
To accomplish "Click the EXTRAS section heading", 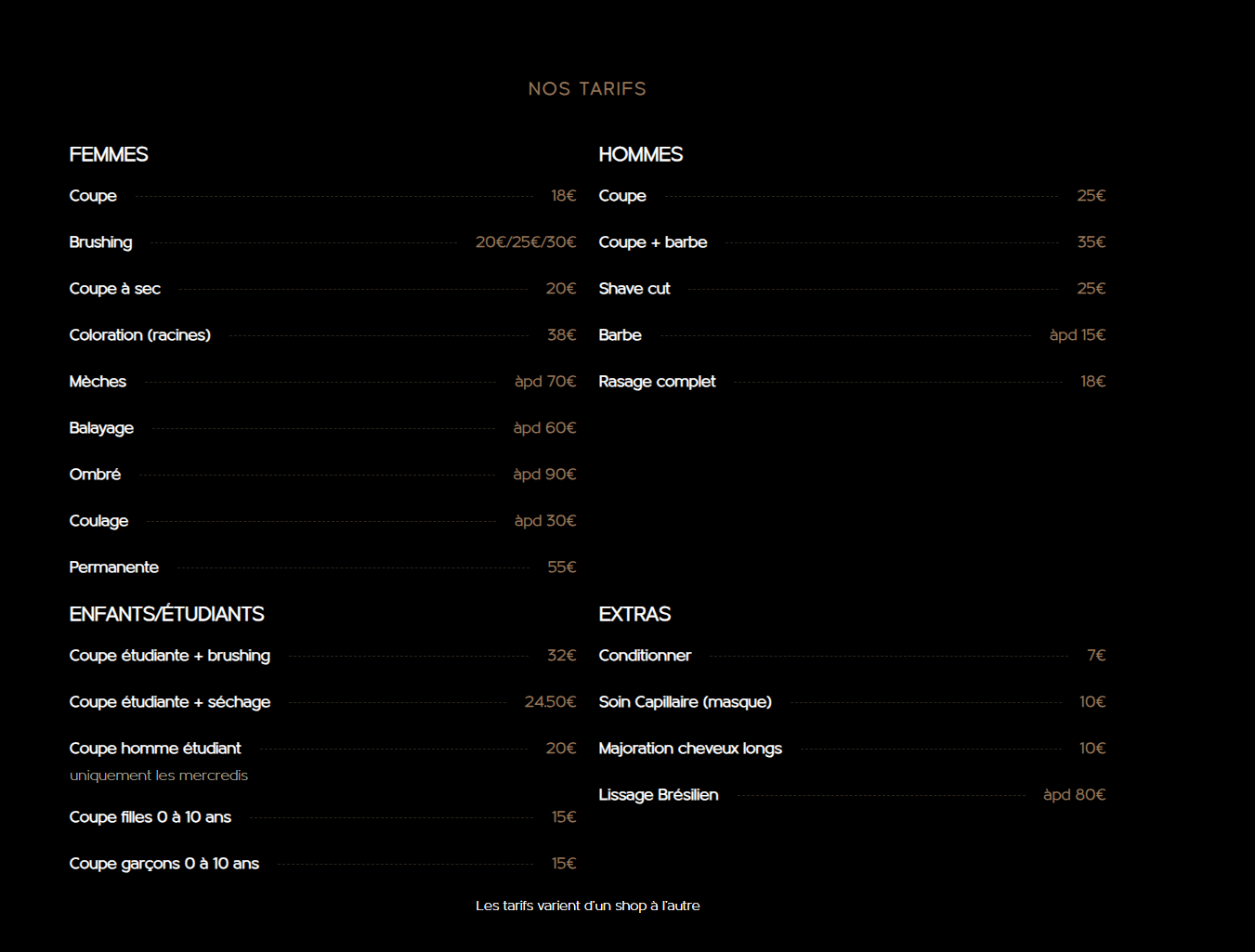I will coord(634,614).
